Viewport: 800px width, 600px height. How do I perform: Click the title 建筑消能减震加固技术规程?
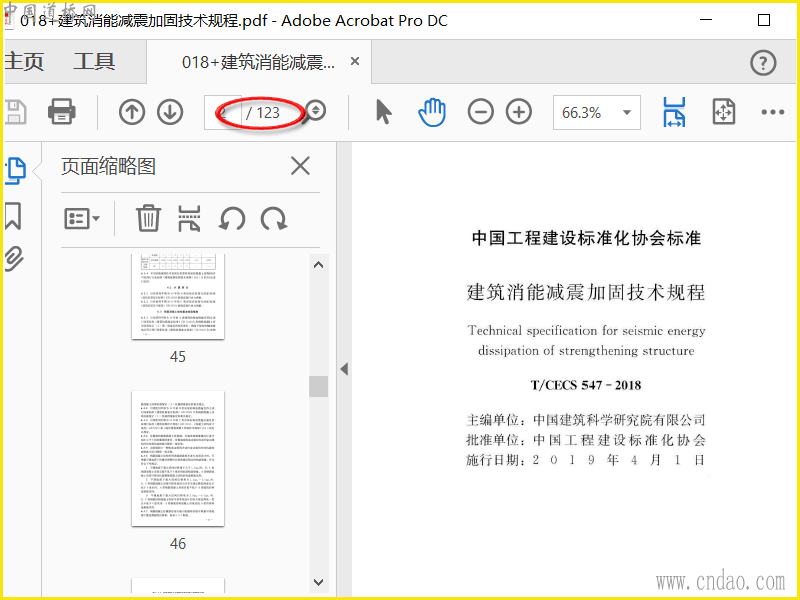coord(586,292)
